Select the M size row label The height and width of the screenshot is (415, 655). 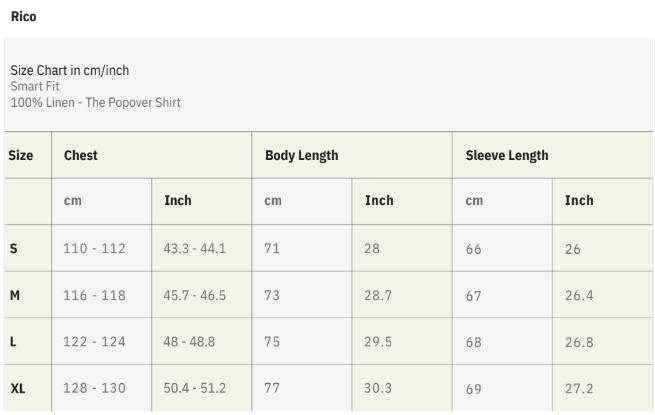(15, 295)
